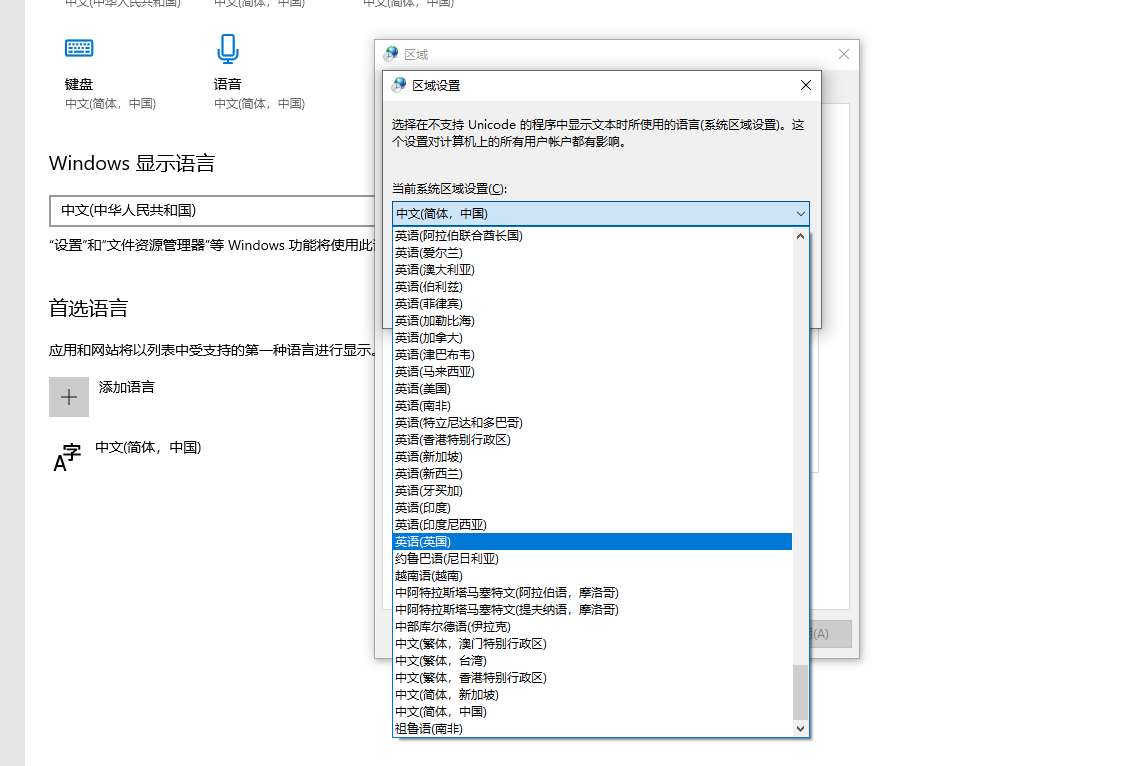Choose 英语(新西兰) from list
This screenshot has height=766, width=1130.
click(592, 474)
